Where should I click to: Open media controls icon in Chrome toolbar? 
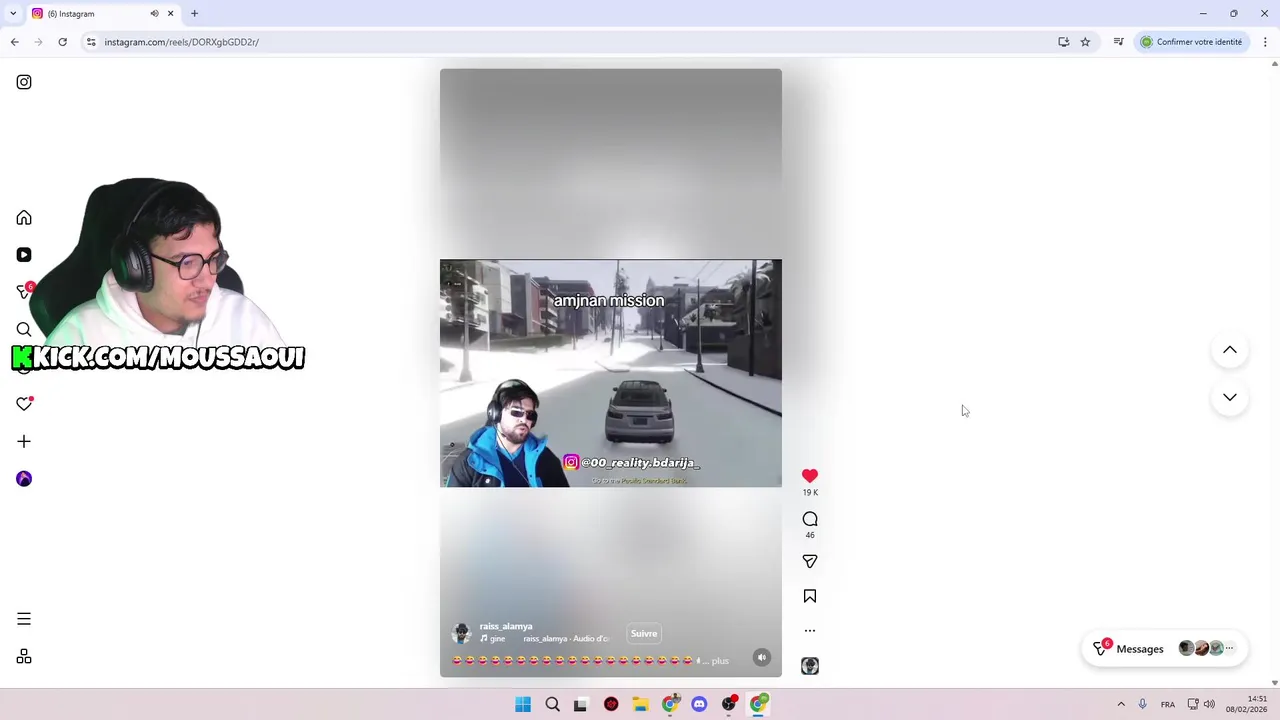click(x=1118, y=42)
